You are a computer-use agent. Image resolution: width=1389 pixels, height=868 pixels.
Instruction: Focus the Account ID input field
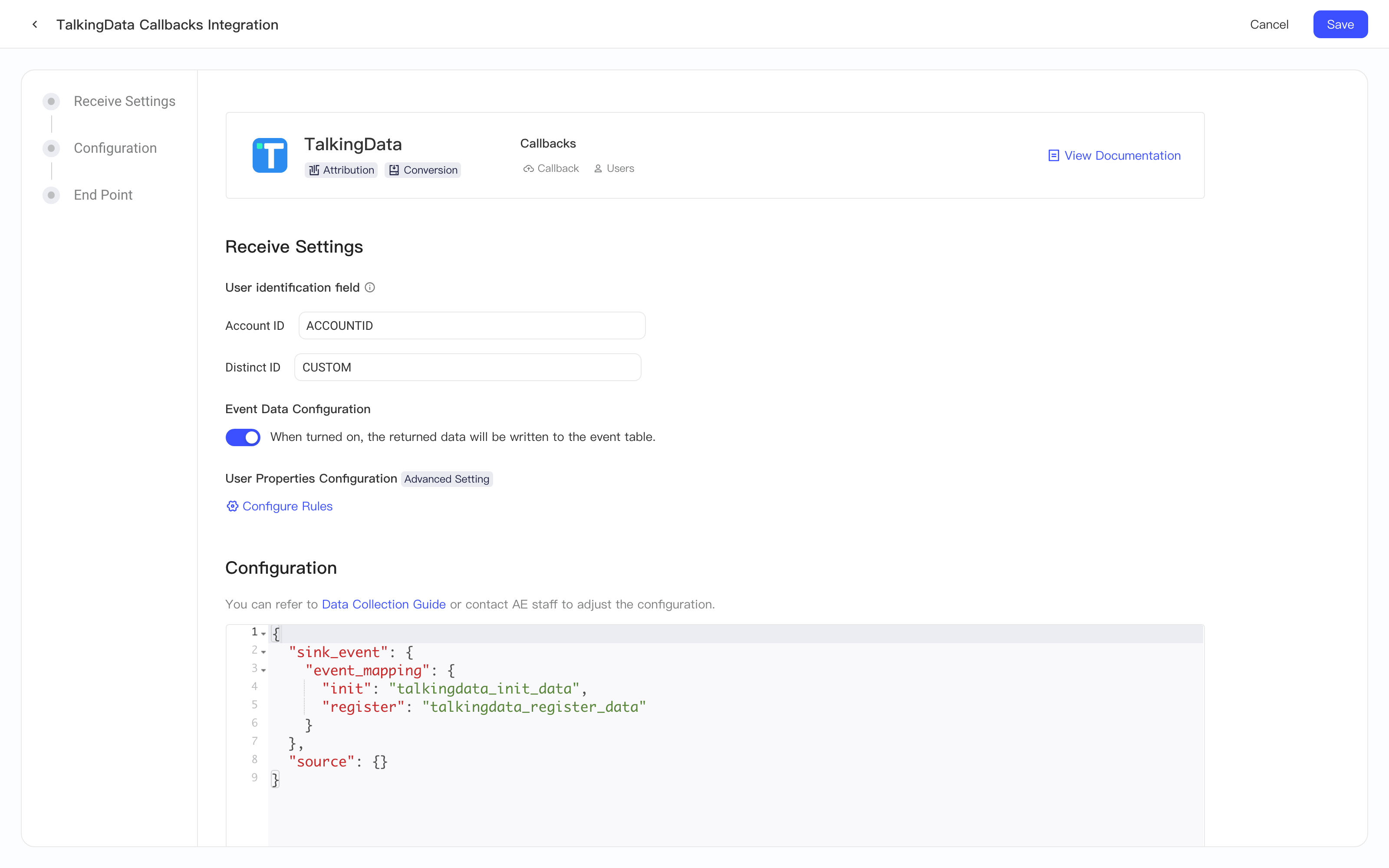point(472,325)
